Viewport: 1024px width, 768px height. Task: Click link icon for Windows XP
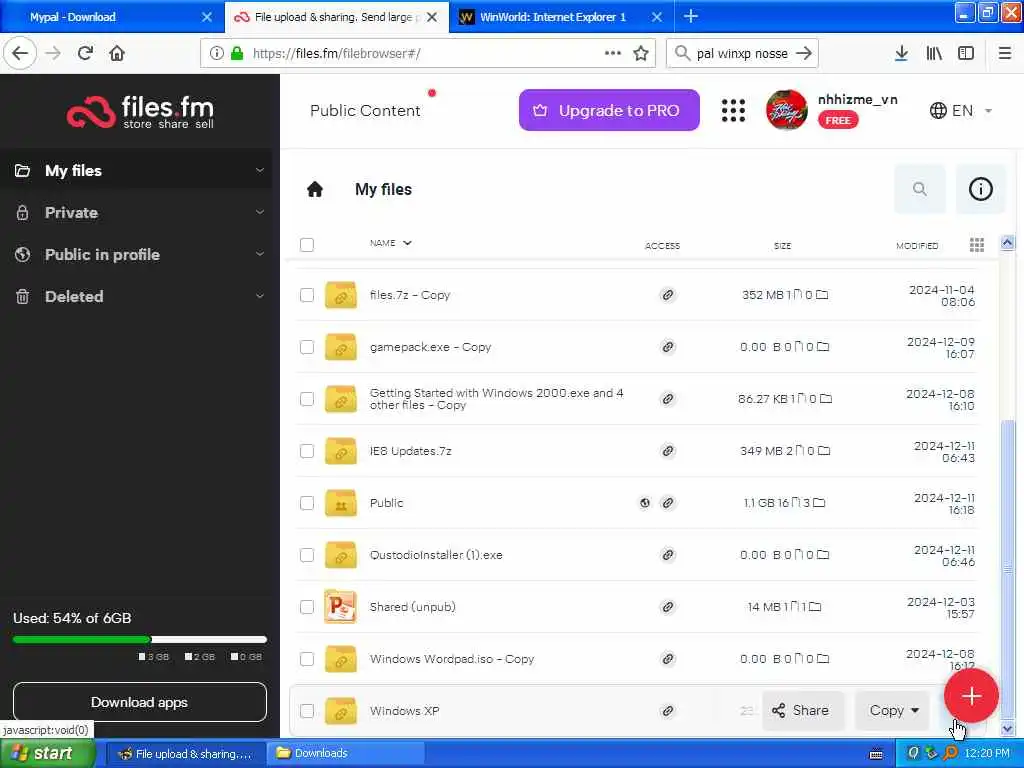(x=667, y=711)
